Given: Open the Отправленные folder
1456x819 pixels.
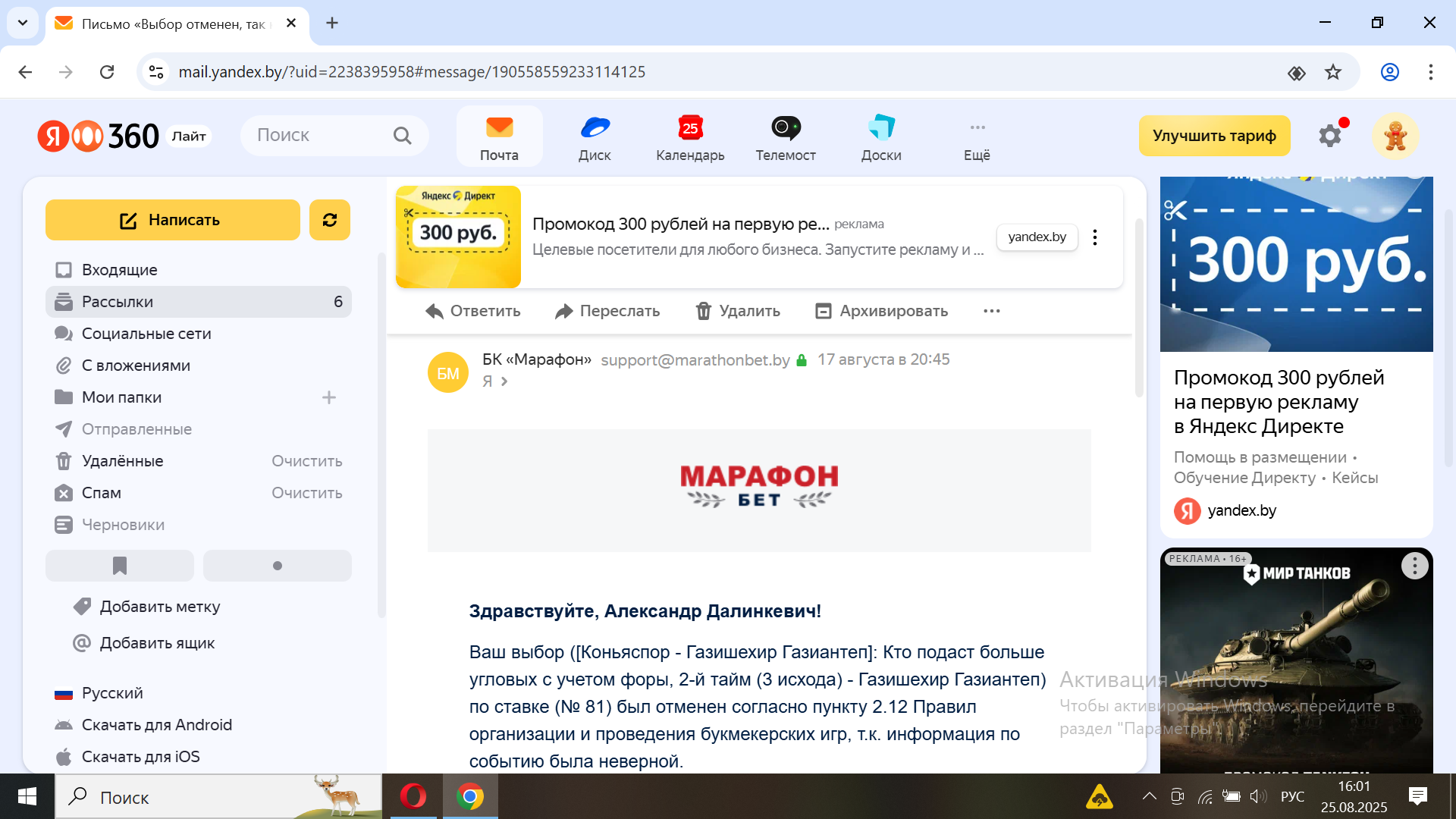Looking at the screenshot, I should pyautogui.click(x=199, y=429).
